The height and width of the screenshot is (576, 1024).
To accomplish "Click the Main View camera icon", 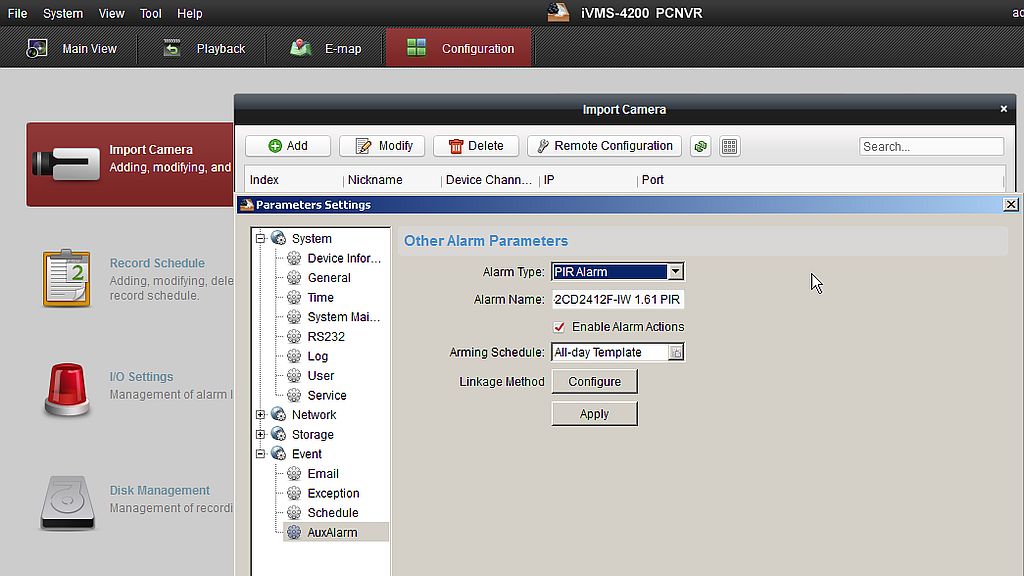I will click(37, 48).
